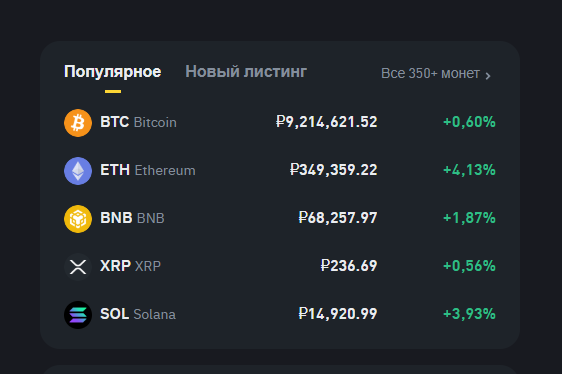Click the Solana logo icon
This screenshot has height=374, width=562.
[78, 315]
